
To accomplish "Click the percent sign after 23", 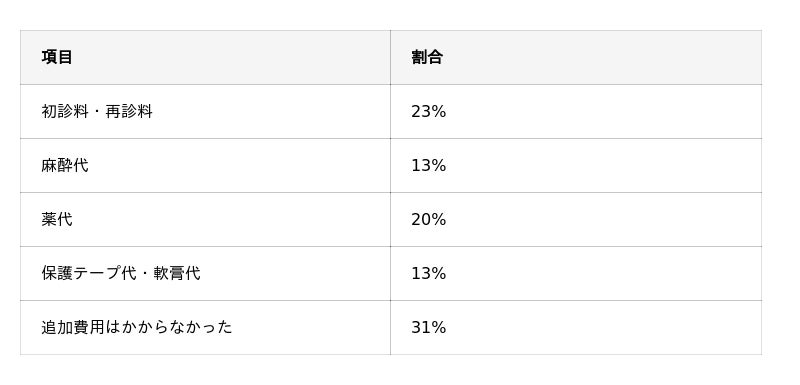I will coord(439,111).
